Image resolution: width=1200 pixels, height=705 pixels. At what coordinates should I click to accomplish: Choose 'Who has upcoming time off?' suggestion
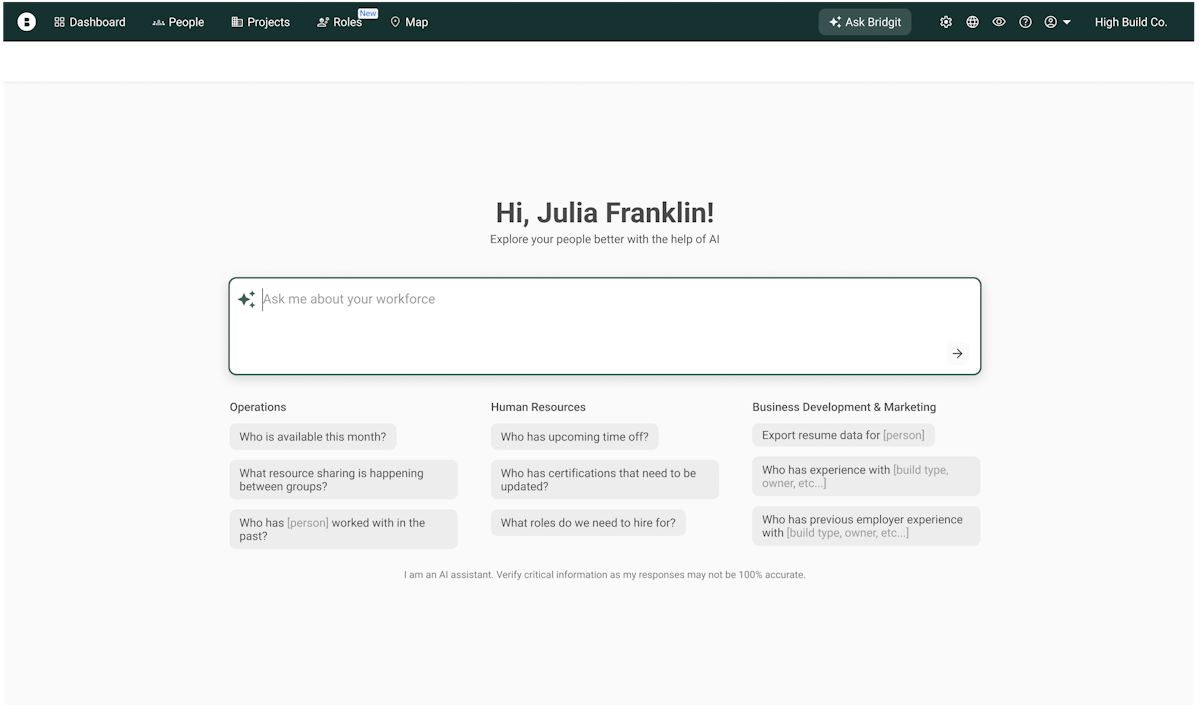[574, 437]
